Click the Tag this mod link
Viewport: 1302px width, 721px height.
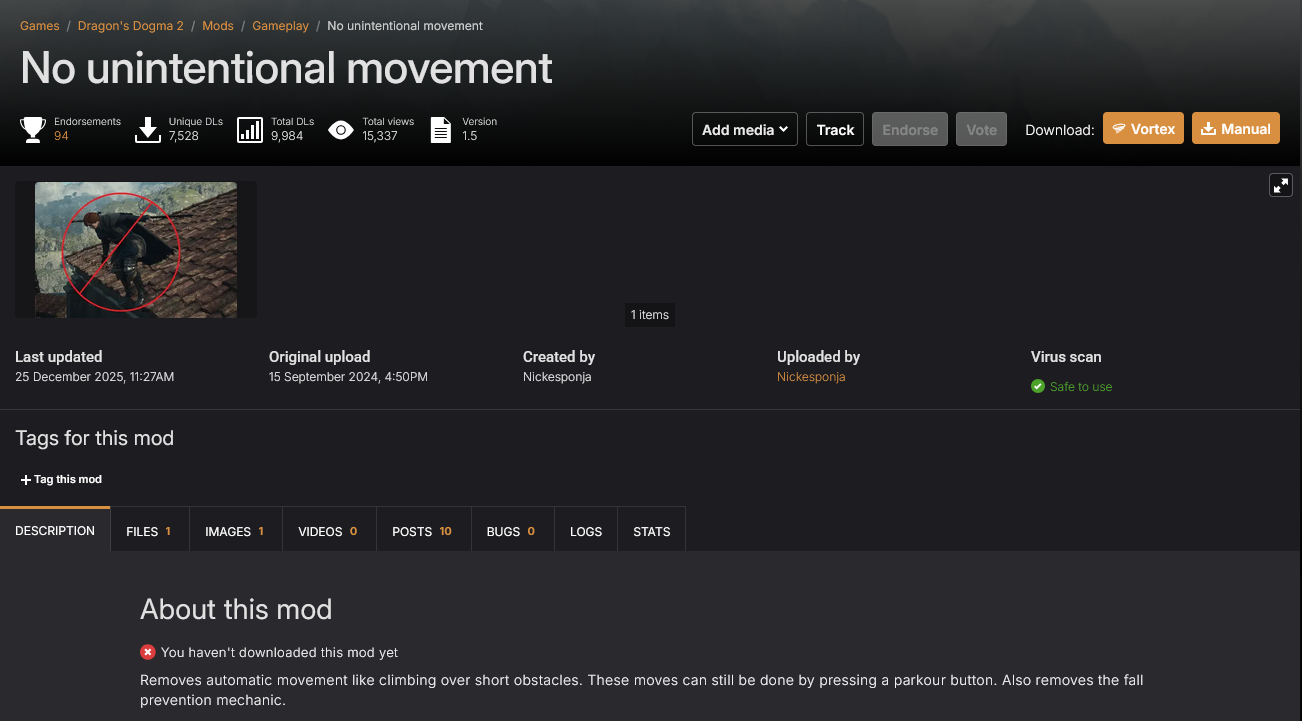click(62, 479)
